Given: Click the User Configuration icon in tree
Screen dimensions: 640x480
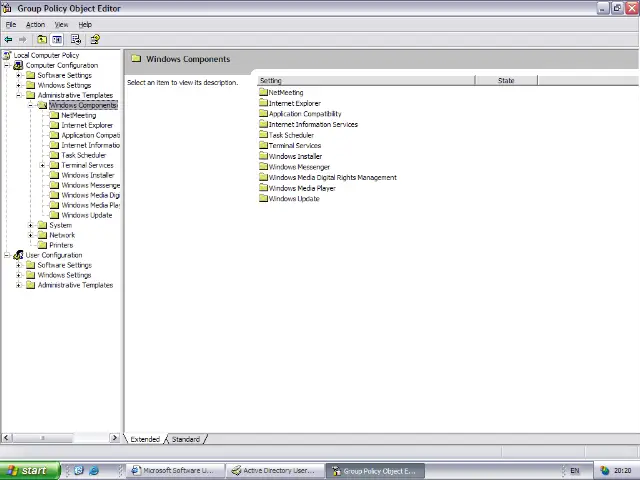Looking at the screenshot, I should click(x=18, y=255).
